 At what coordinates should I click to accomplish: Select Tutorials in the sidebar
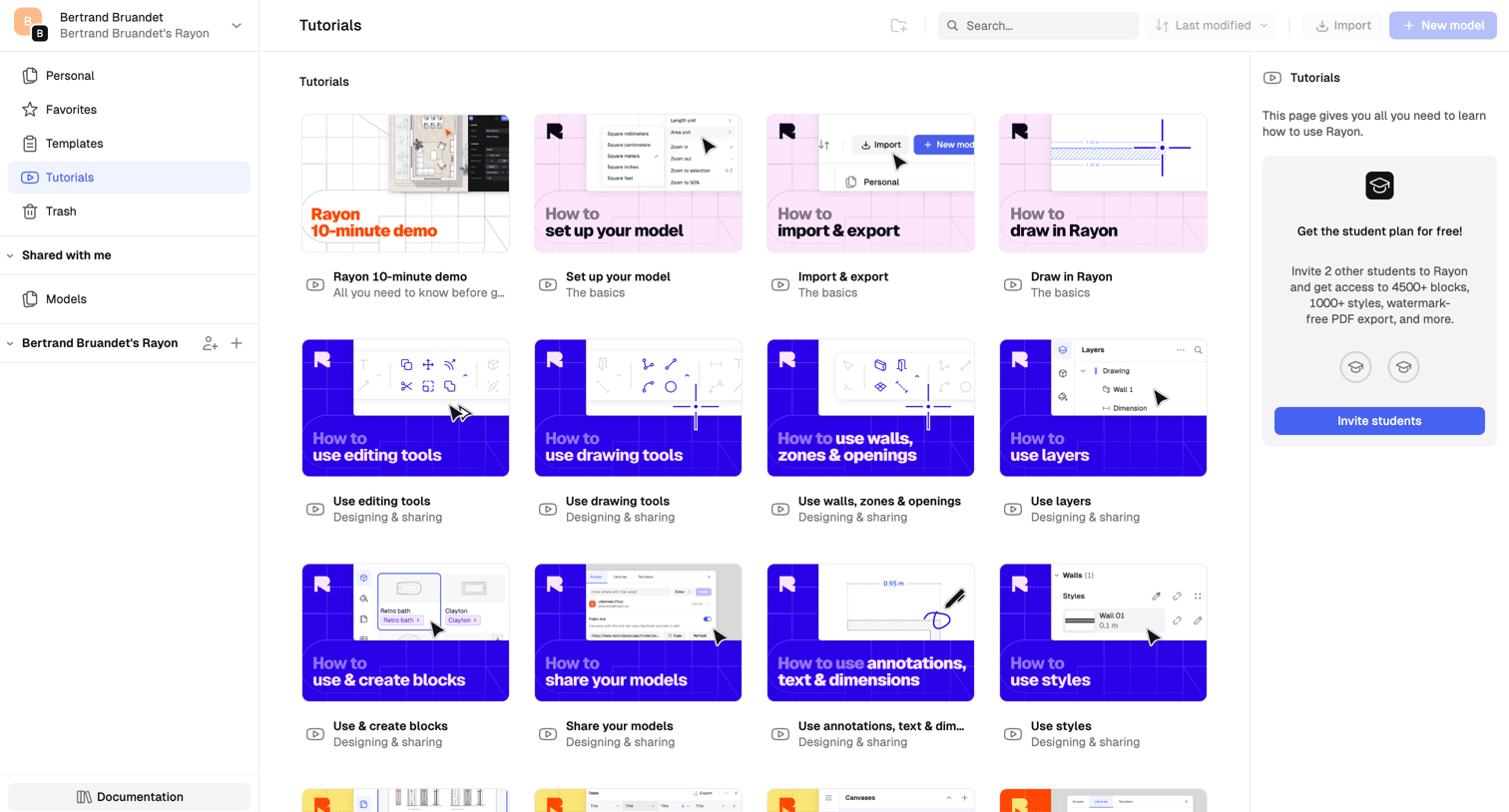(x=129, y=178)
